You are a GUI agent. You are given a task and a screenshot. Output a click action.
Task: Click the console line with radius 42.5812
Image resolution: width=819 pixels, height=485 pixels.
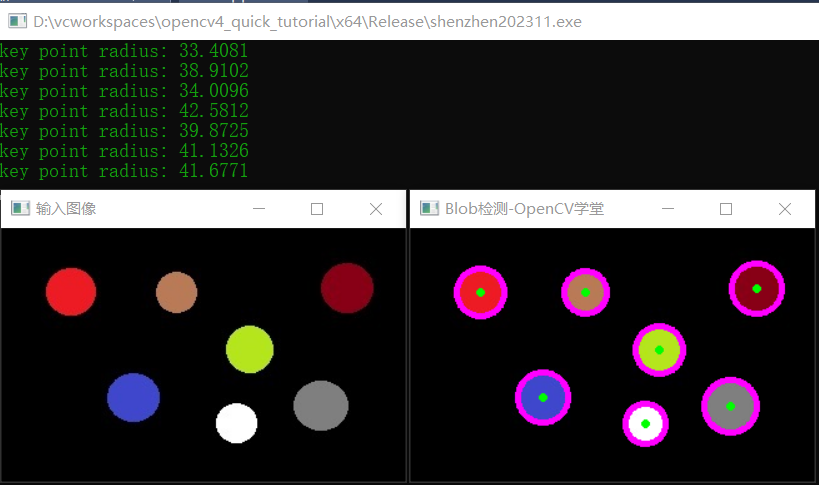124,111
